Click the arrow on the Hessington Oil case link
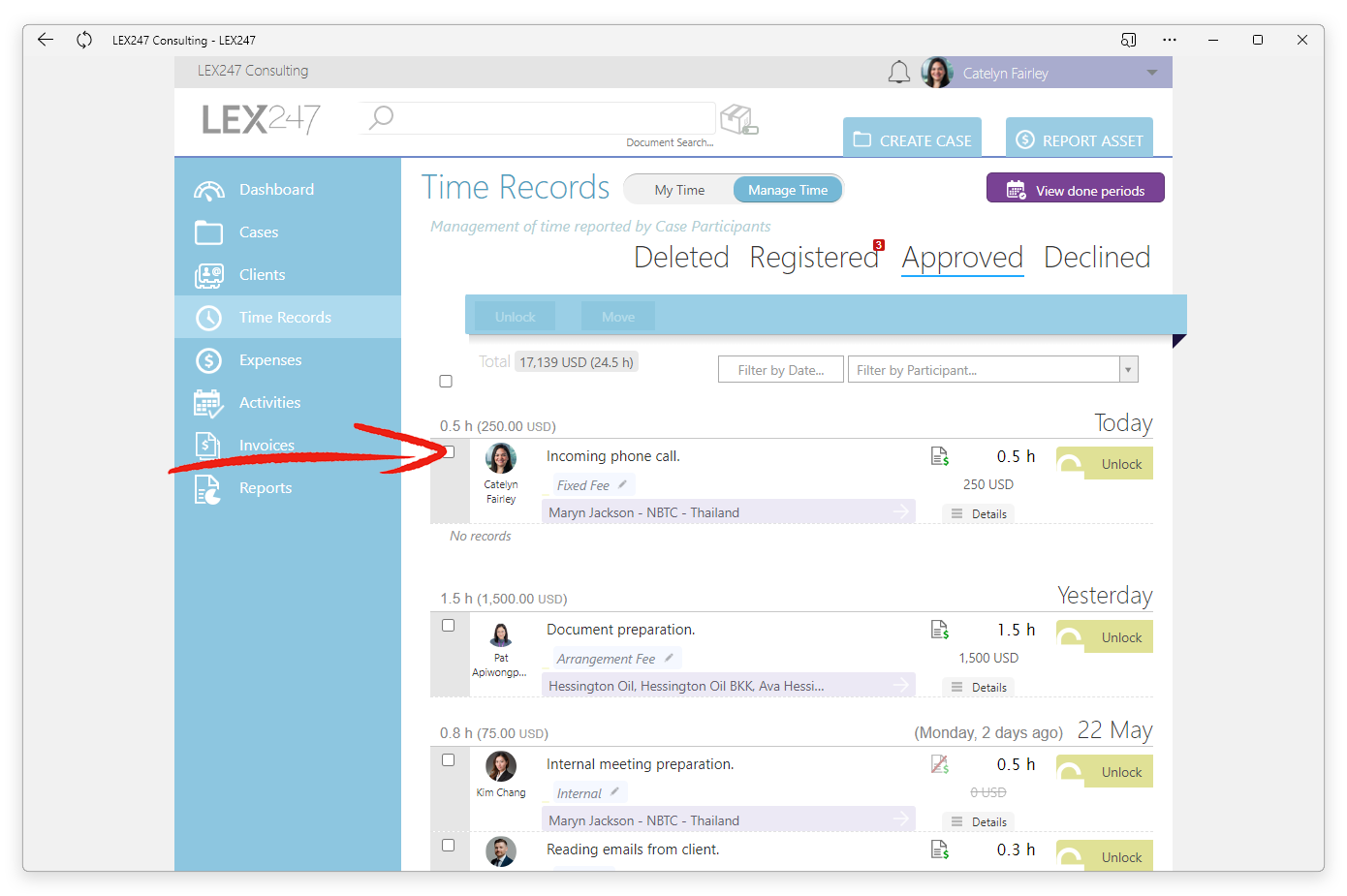This screenshot has height=896, width=1347. tap(901, 685)
